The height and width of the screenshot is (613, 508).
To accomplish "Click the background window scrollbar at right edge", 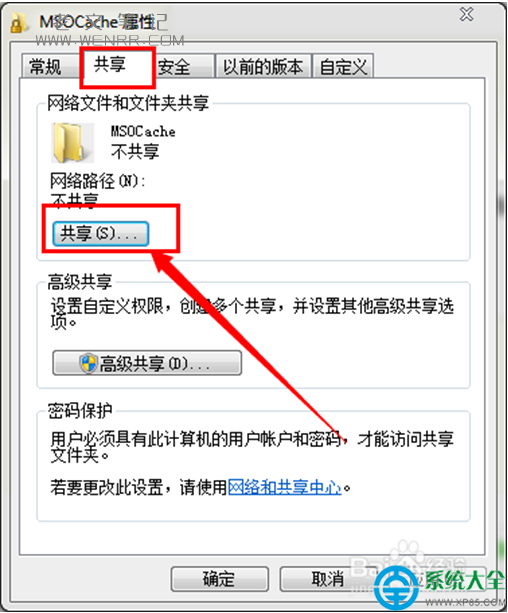I will [x=501, y=203].
